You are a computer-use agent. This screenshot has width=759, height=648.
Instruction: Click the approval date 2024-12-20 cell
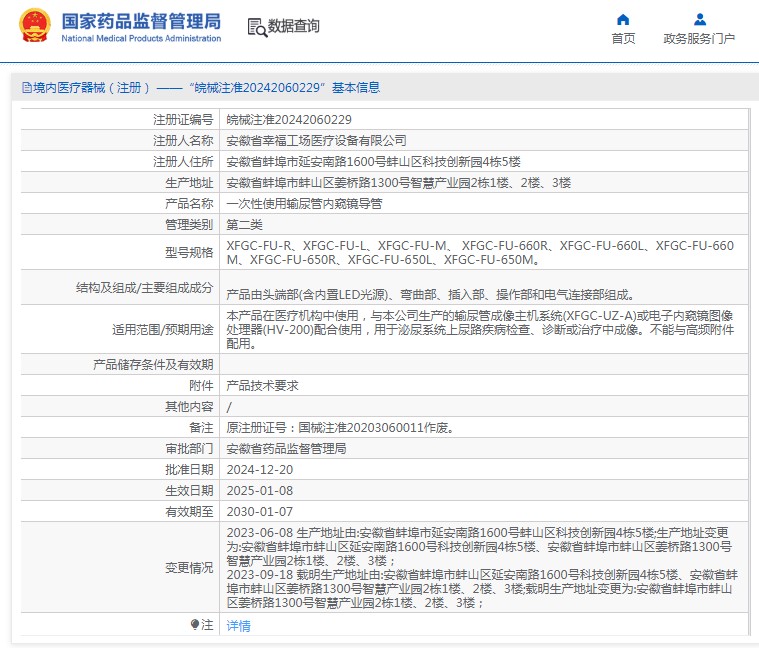pyautogui.click(x=484, y=469)
